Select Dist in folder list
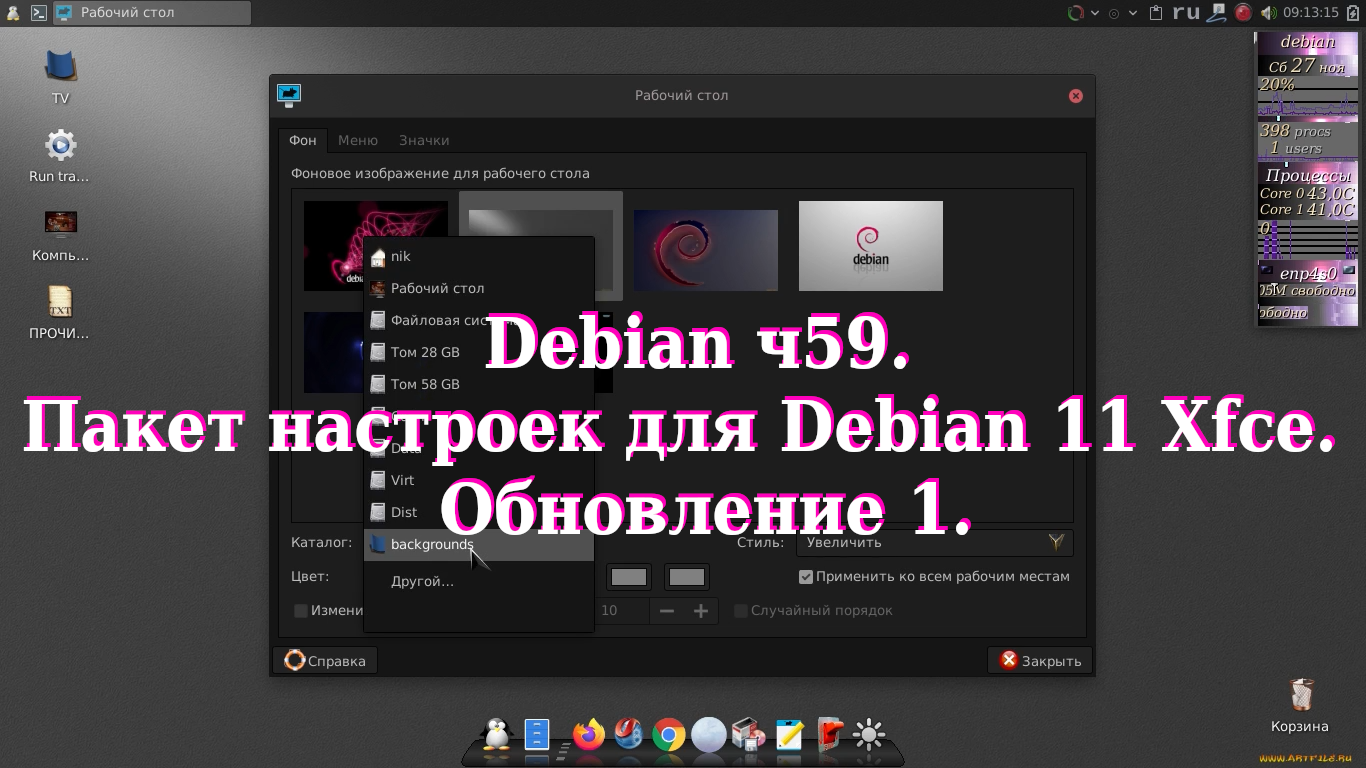The height and width of the screenshot is (768, 1366). [x=479, y=513]
